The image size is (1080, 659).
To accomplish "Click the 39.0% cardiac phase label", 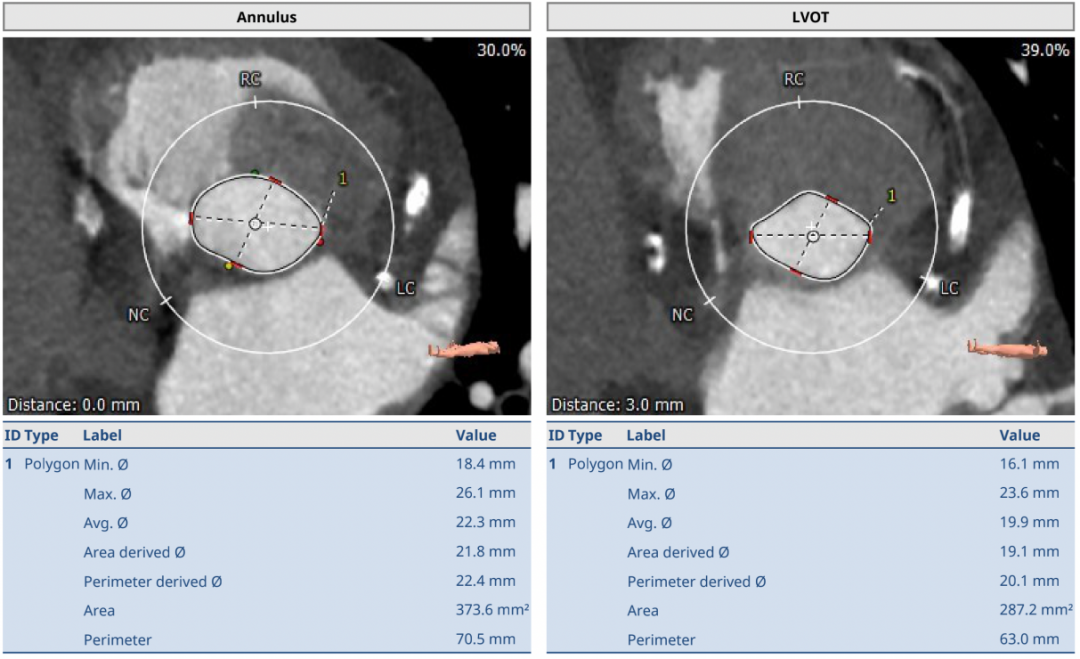I will 1044,50.
